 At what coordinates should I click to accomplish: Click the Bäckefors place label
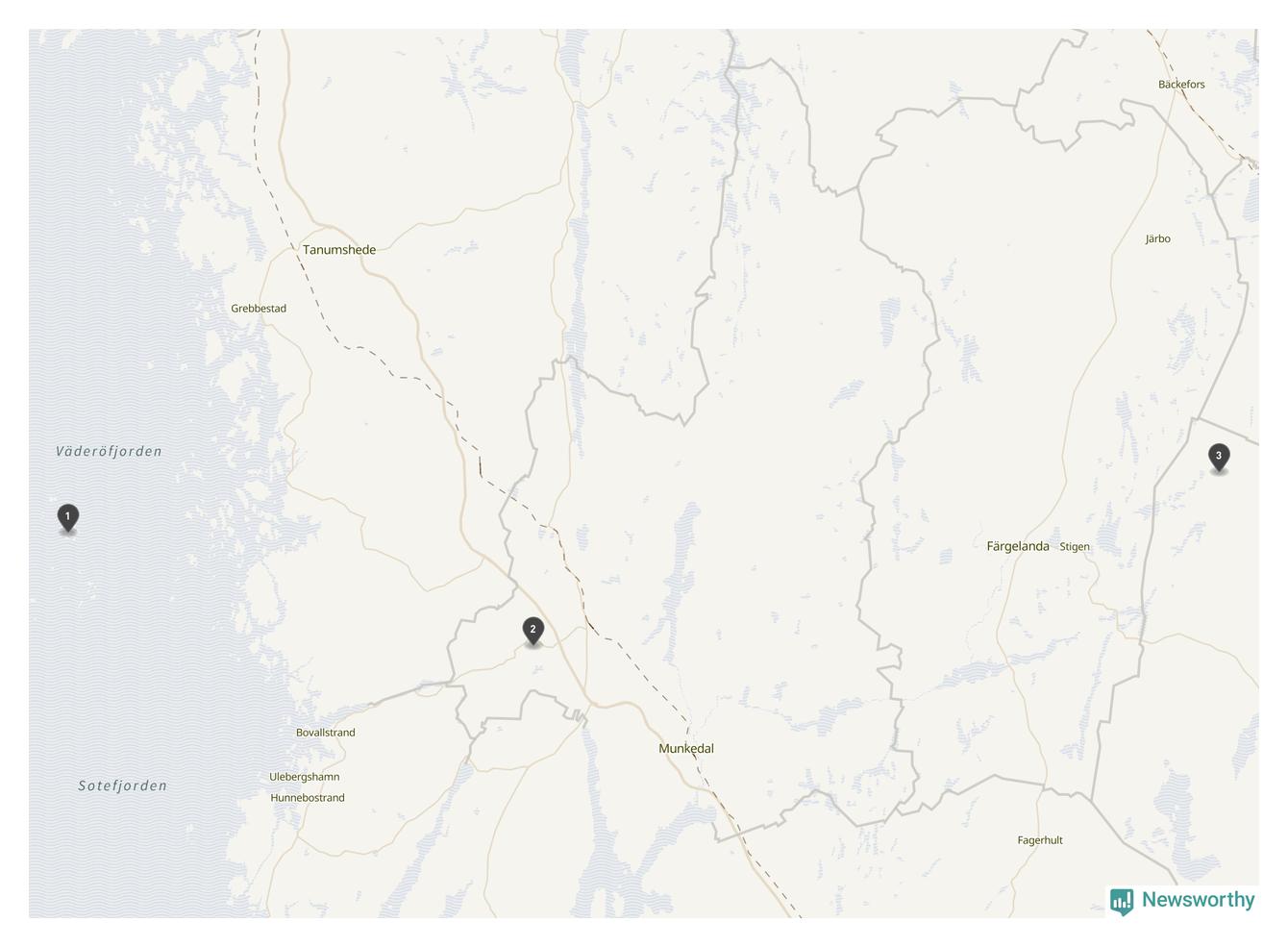pyautogui.click(x=1181, y=85)
